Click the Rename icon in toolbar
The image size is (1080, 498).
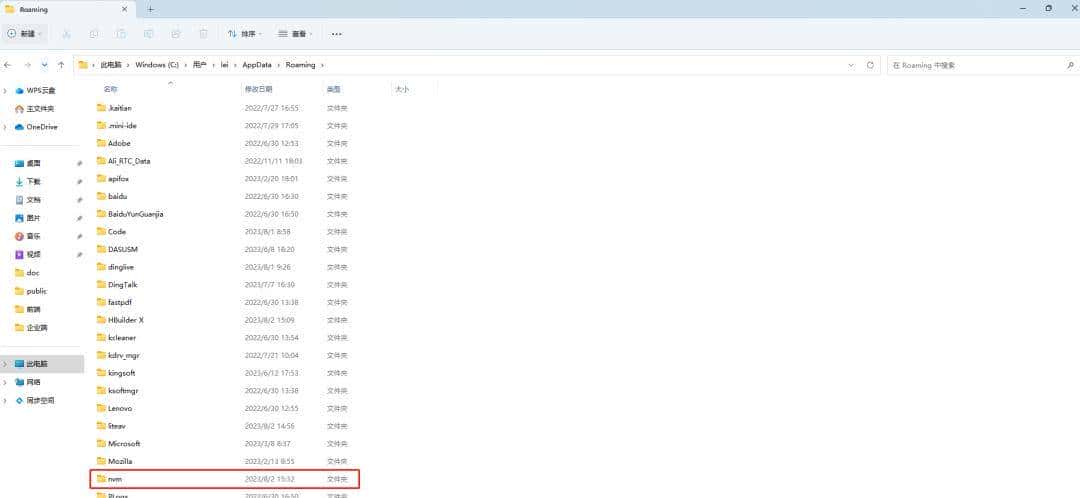pyautogui.click(x=149, y=34)
